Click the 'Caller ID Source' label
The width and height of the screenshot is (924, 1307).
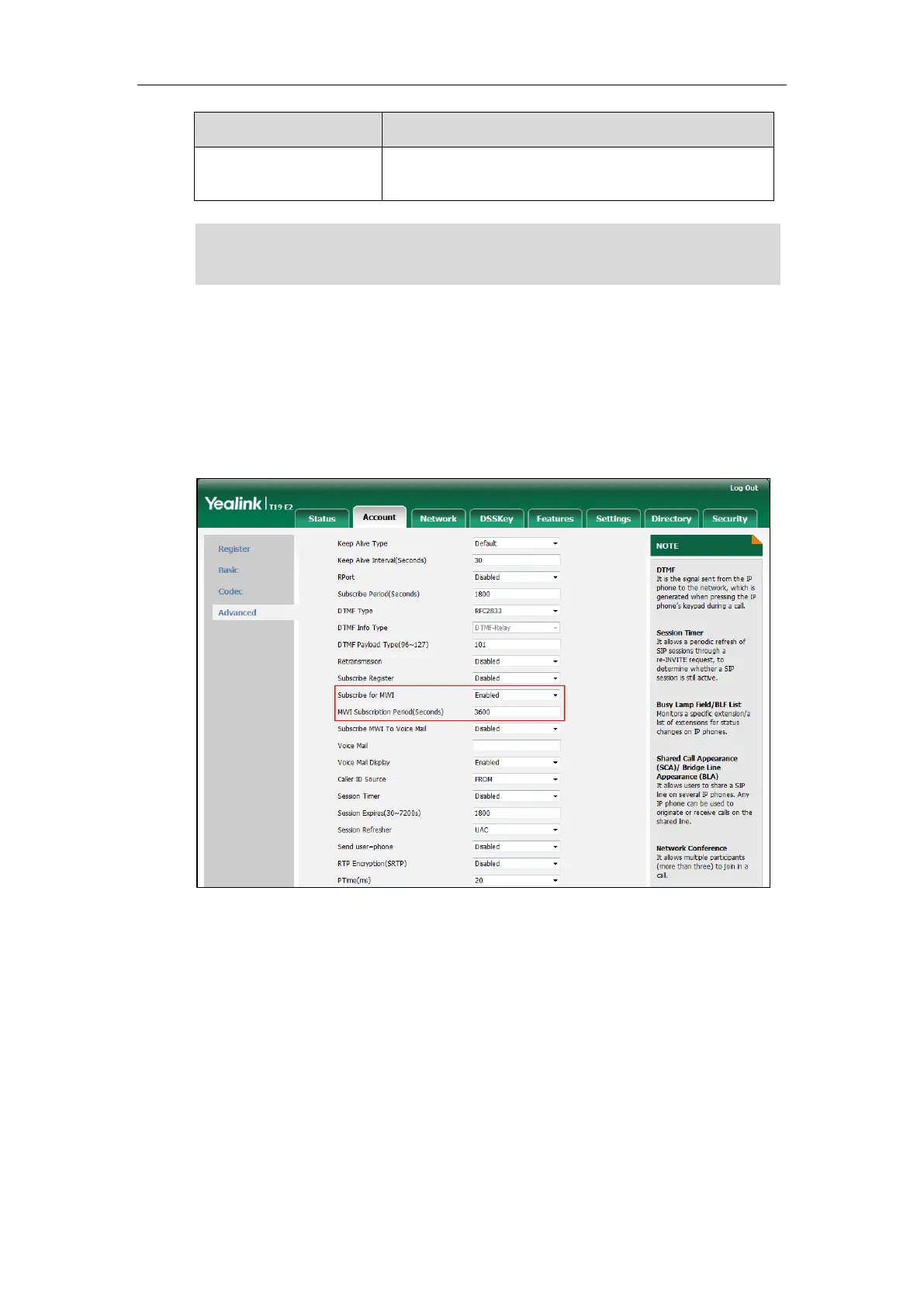362,779
